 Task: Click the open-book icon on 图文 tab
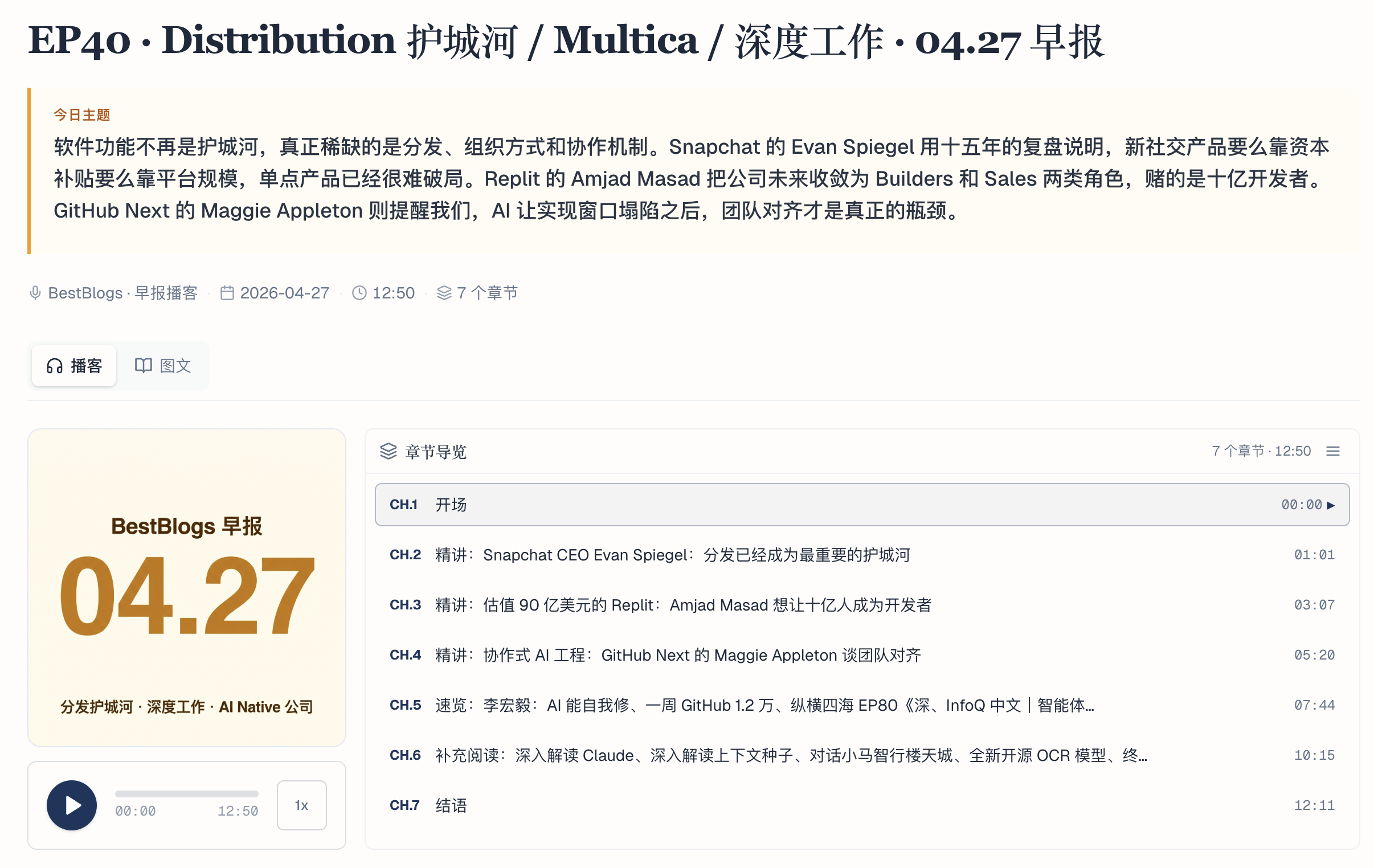(x=143, y=366)
